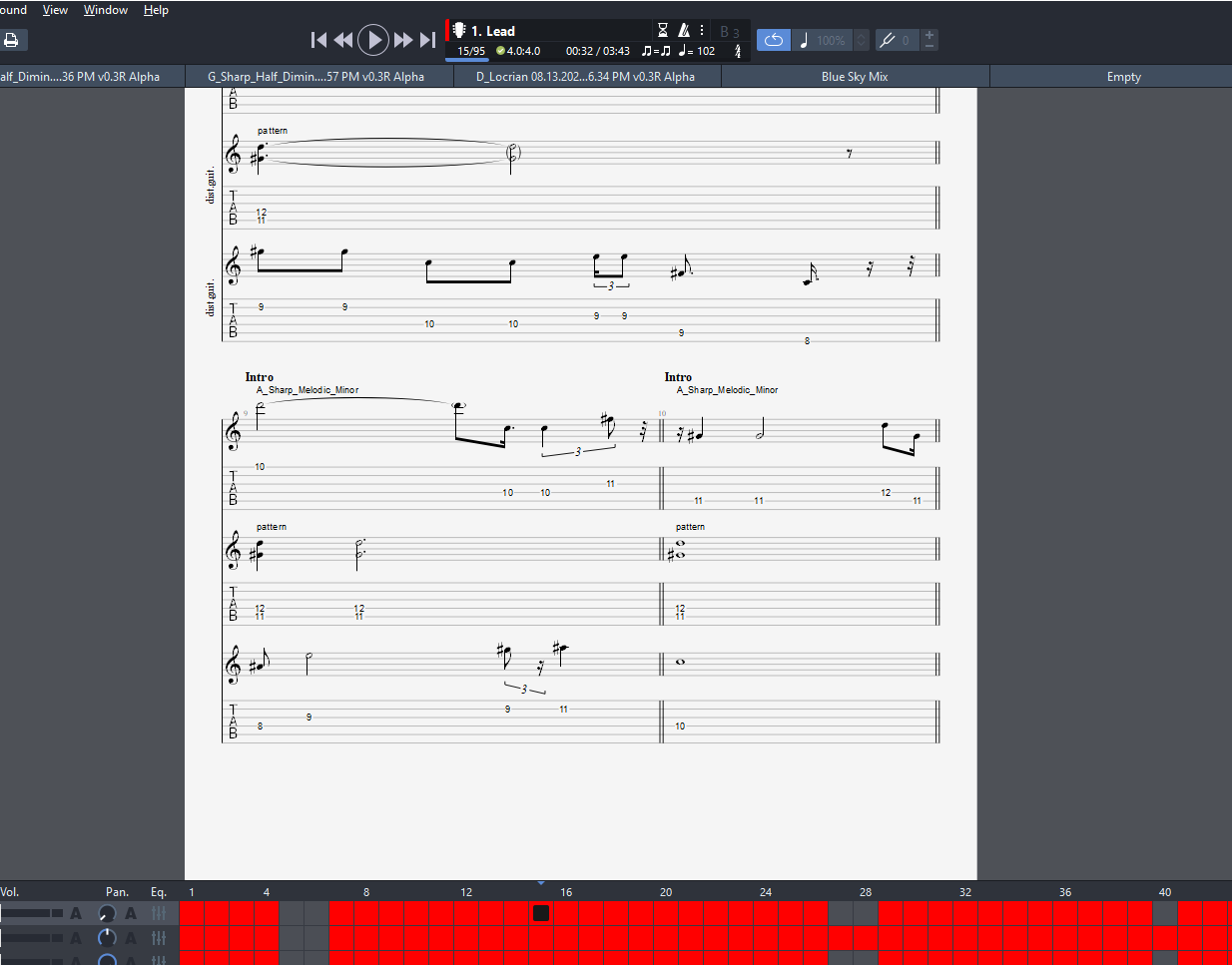Click the Print icon
This screenshot has height=965, width=1232.
click(12, 40)
